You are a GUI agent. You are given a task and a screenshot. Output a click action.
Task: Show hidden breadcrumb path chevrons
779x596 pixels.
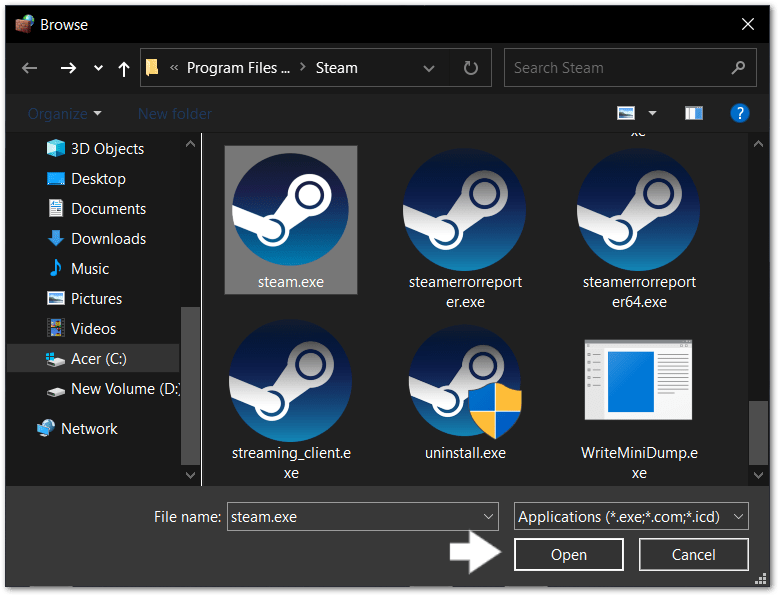174,68
